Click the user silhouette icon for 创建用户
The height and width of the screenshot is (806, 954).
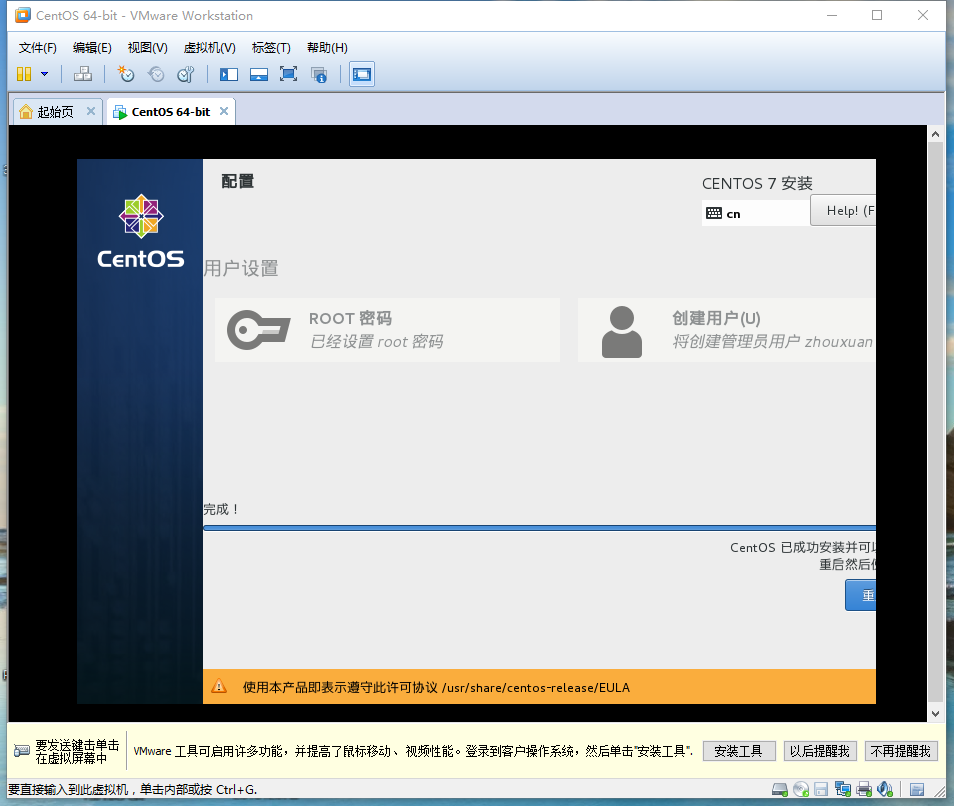coord(621,332)
